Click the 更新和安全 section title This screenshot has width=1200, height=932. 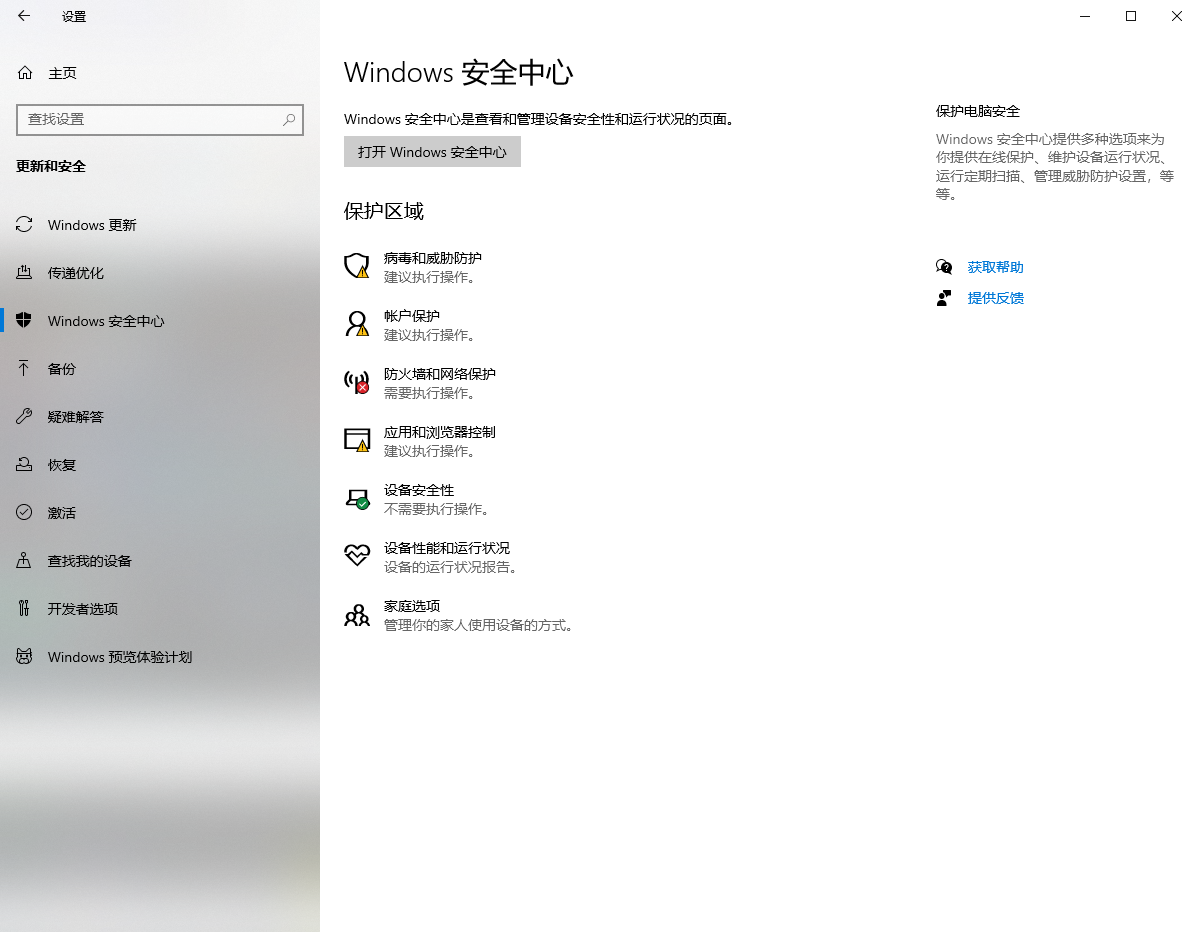[x=51, y=166]
